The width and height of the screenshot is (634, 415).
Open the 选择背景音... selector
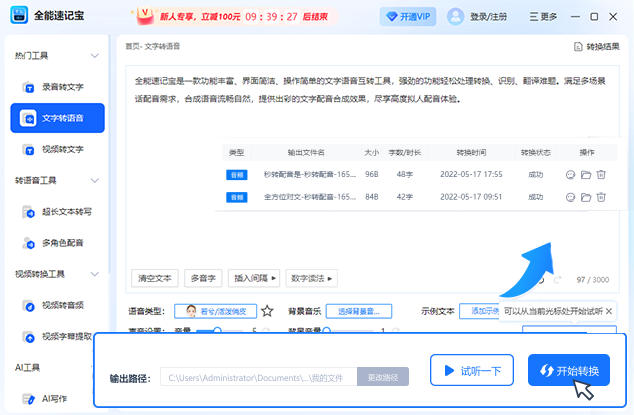(359, 311)
